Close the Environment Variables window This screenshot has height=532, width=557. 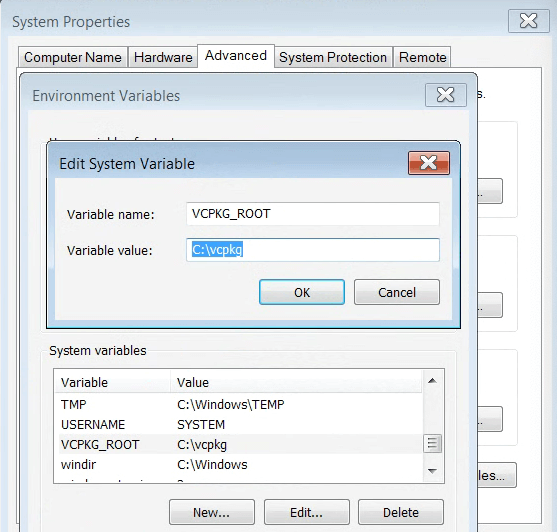click(x=445, y=95)
